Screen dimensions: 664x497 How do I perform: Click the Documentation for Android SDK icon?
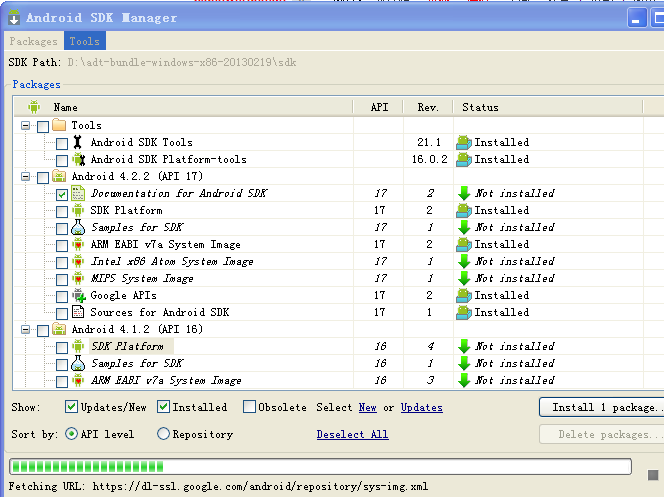78,193
